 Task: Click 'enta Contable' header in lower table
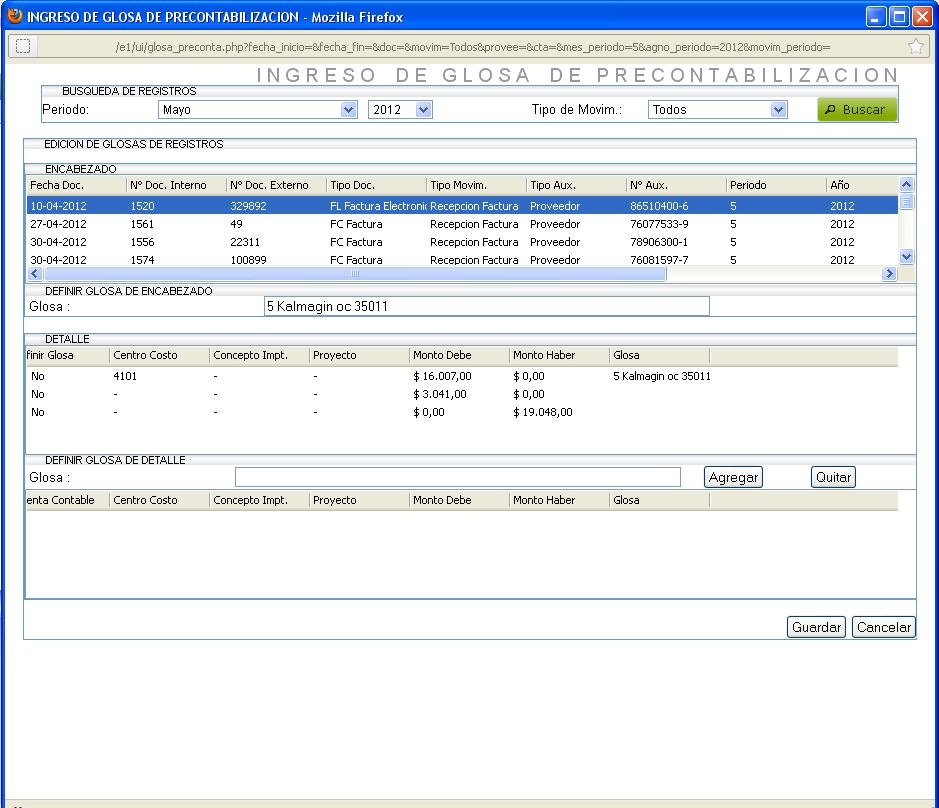click(x=67, y=500)
